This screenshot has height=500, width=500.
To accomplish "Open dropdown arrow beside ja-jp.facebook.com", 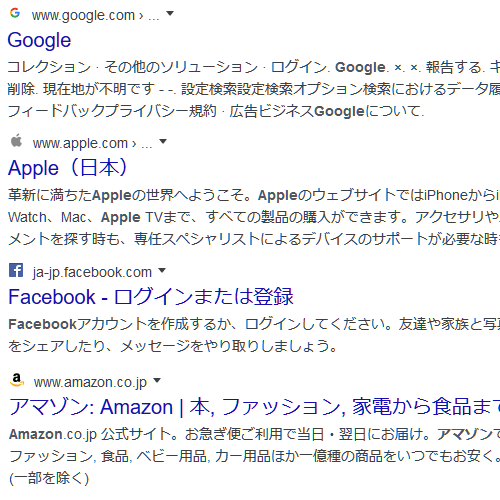I will tap(162, 270).
